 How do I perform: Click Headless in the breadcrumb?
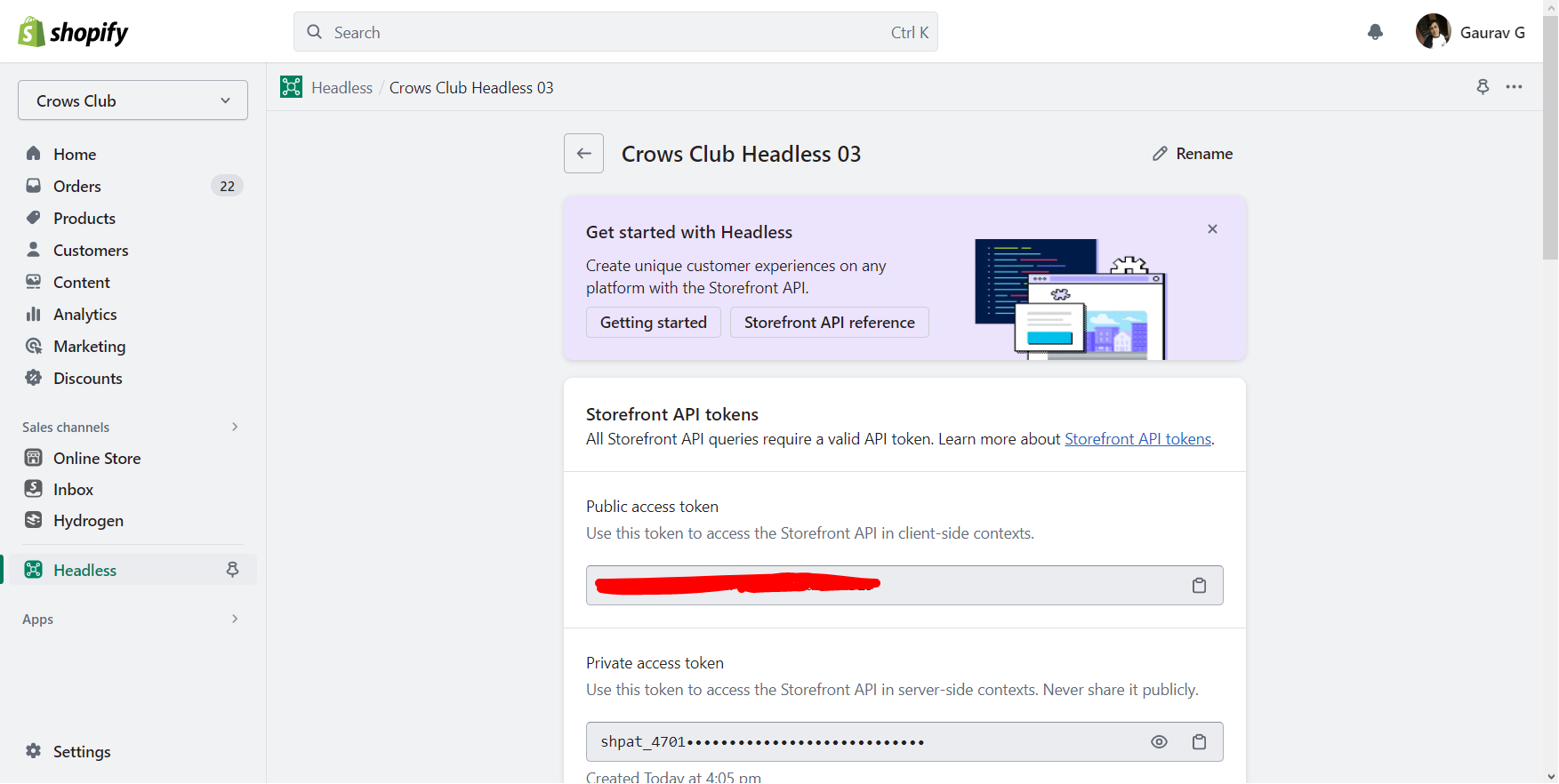(x=342, y=87)
